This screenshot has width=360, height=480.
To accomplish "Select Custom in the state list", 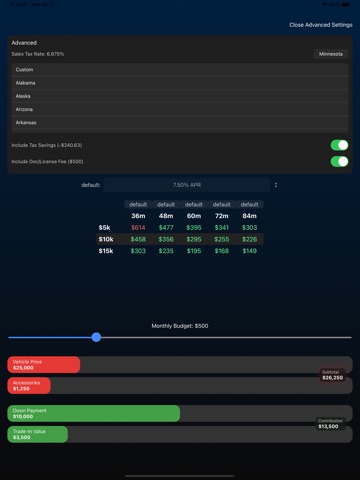I will point(180,70).
